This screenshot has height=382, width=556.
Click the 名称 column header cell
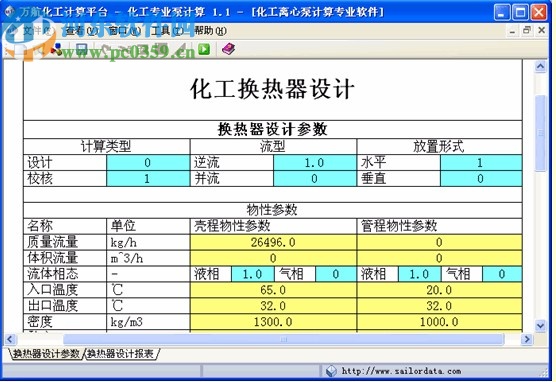tap(65, 226)
